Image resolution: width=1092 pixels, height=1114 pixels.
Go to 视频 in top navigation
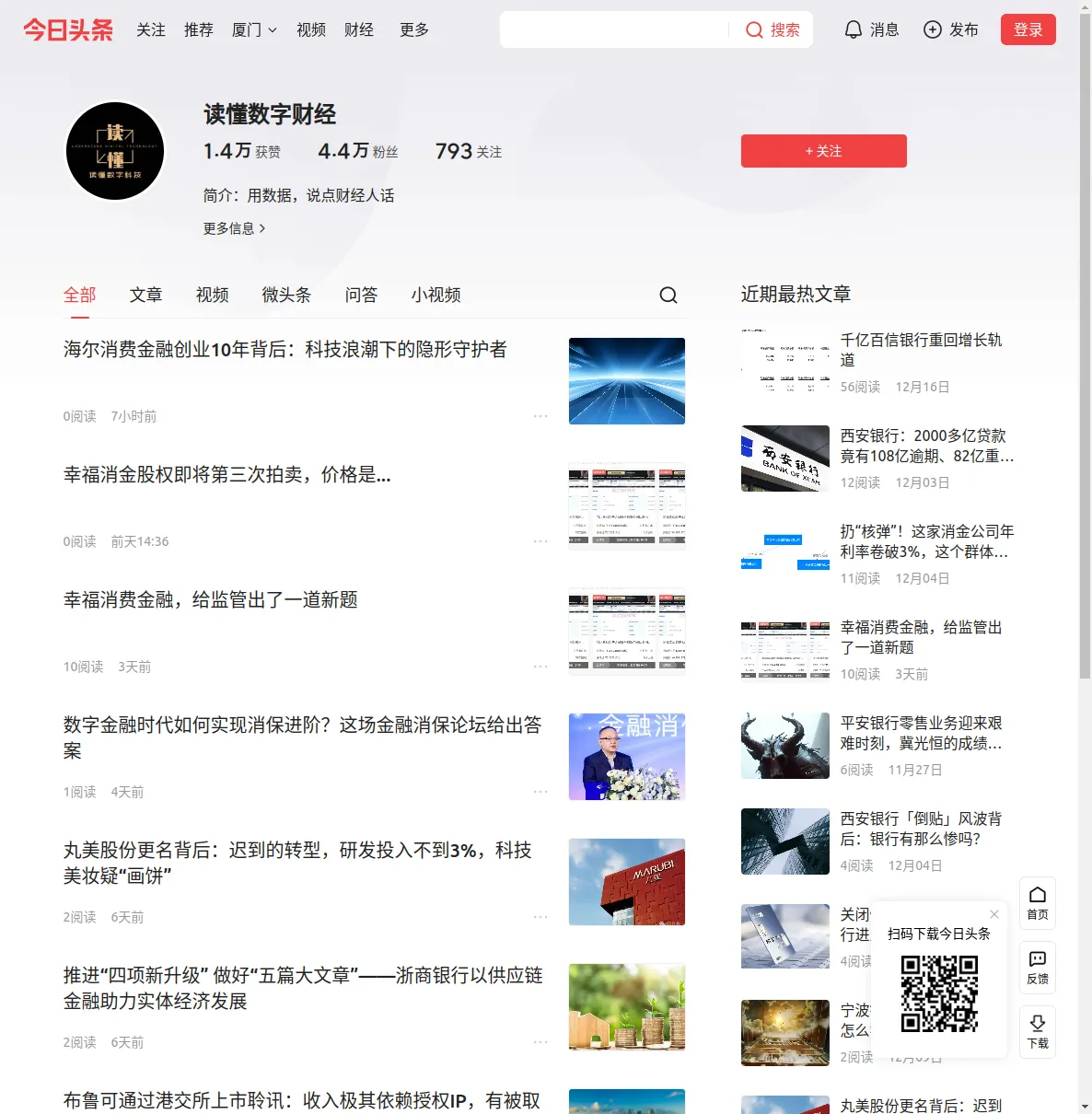click(x=311, y=30)
